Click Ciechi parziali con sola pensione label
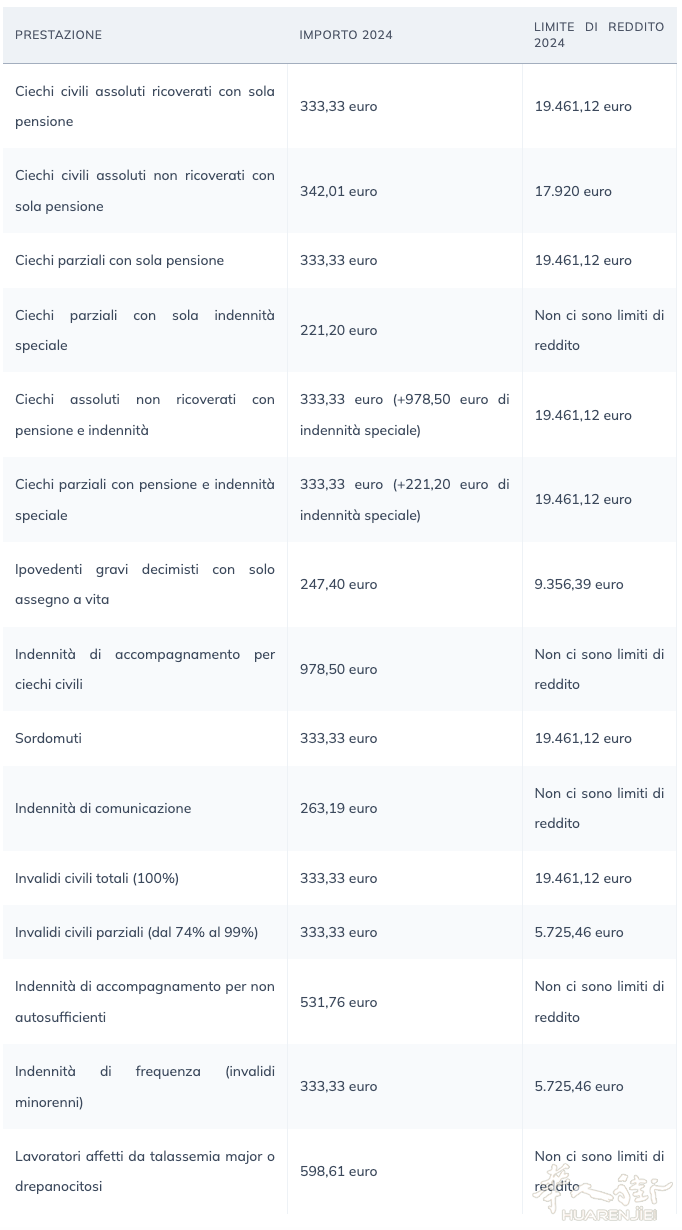 point(119,260)
